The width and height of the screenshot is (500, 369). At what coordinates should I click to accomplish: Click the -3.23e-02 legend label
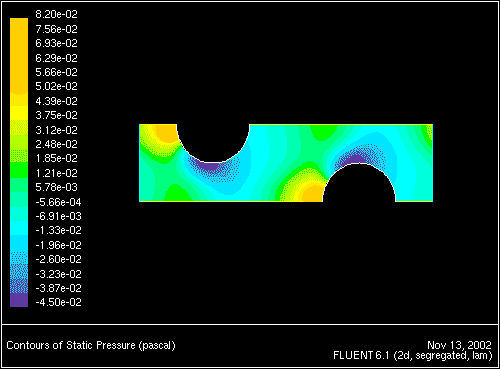(x=58, y=274)
